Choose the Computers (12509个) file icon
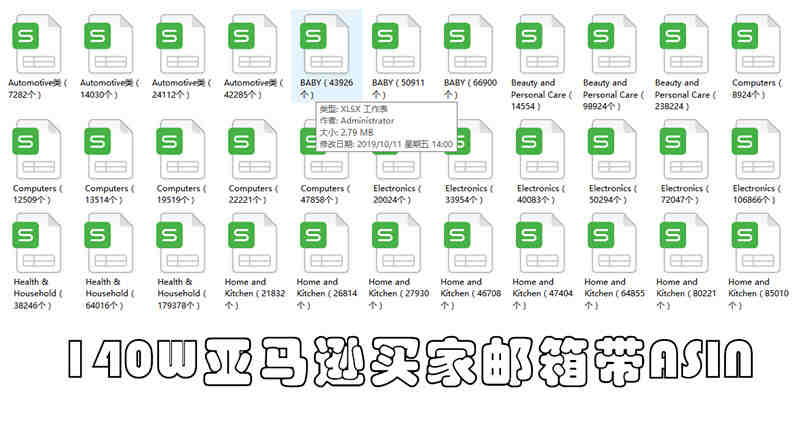 (37, 149)
